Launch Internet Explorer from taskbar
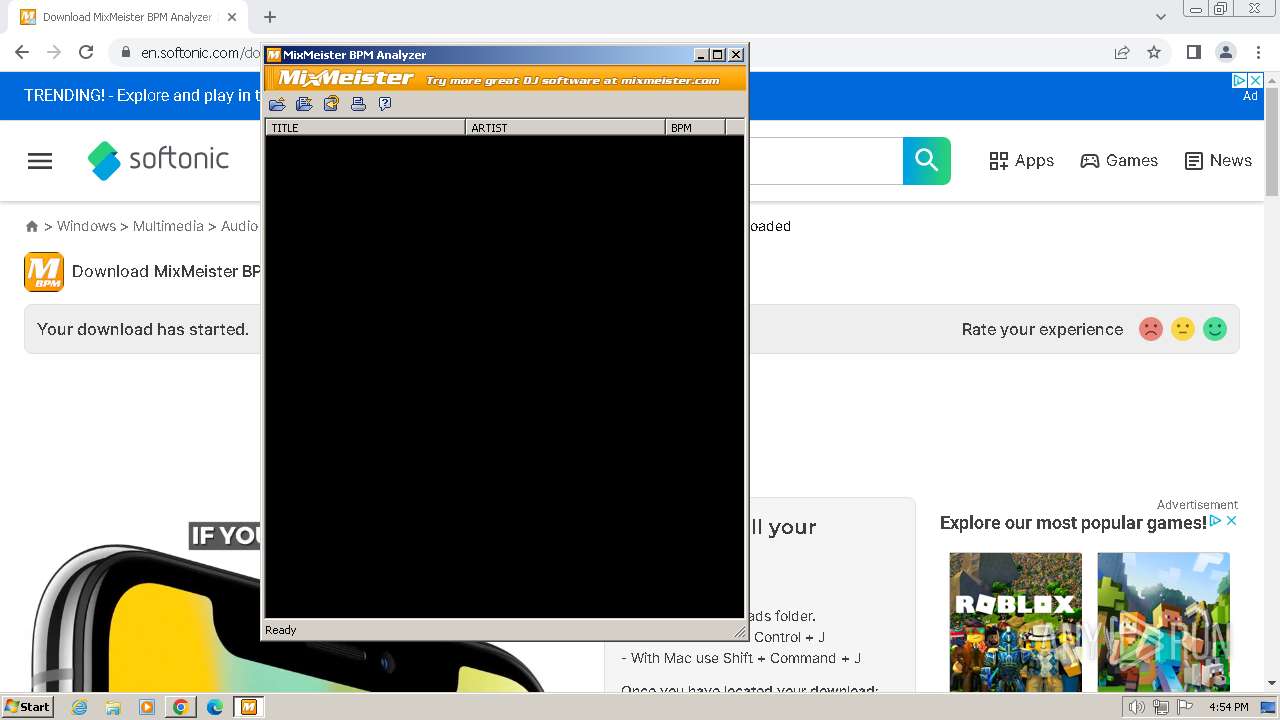Image resolution: width=1280 pixels, height=720 pixels. [80, 707]
